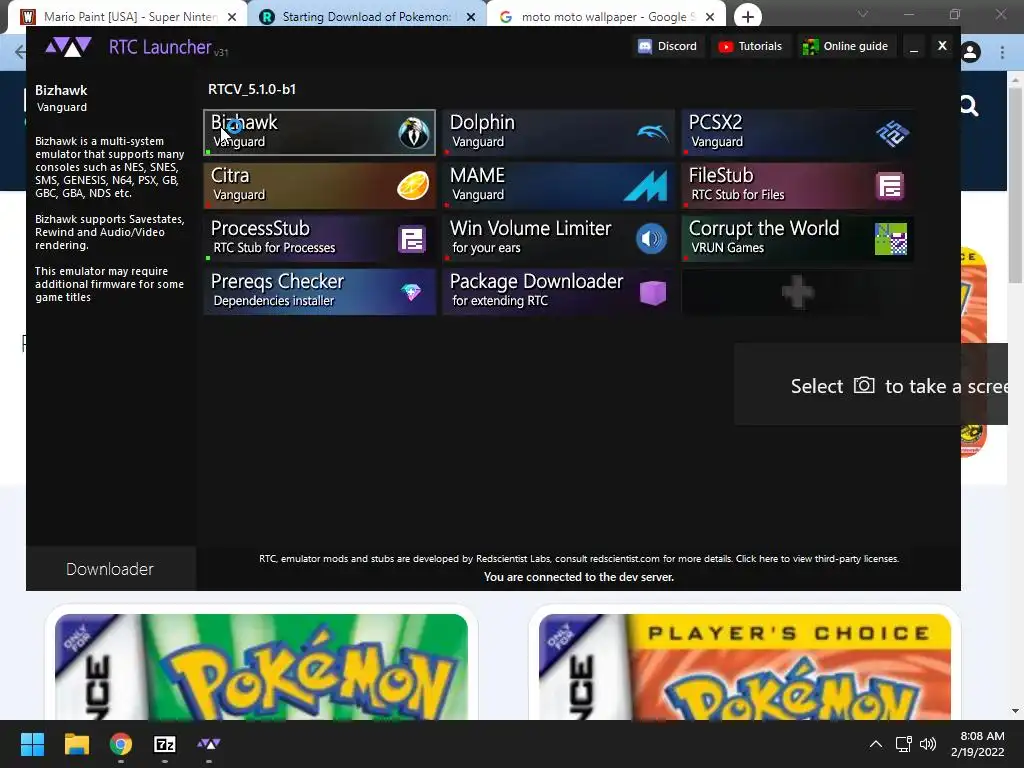
Task: Open Google Chrome from the taskbar
Action: [x=121, y=744]
